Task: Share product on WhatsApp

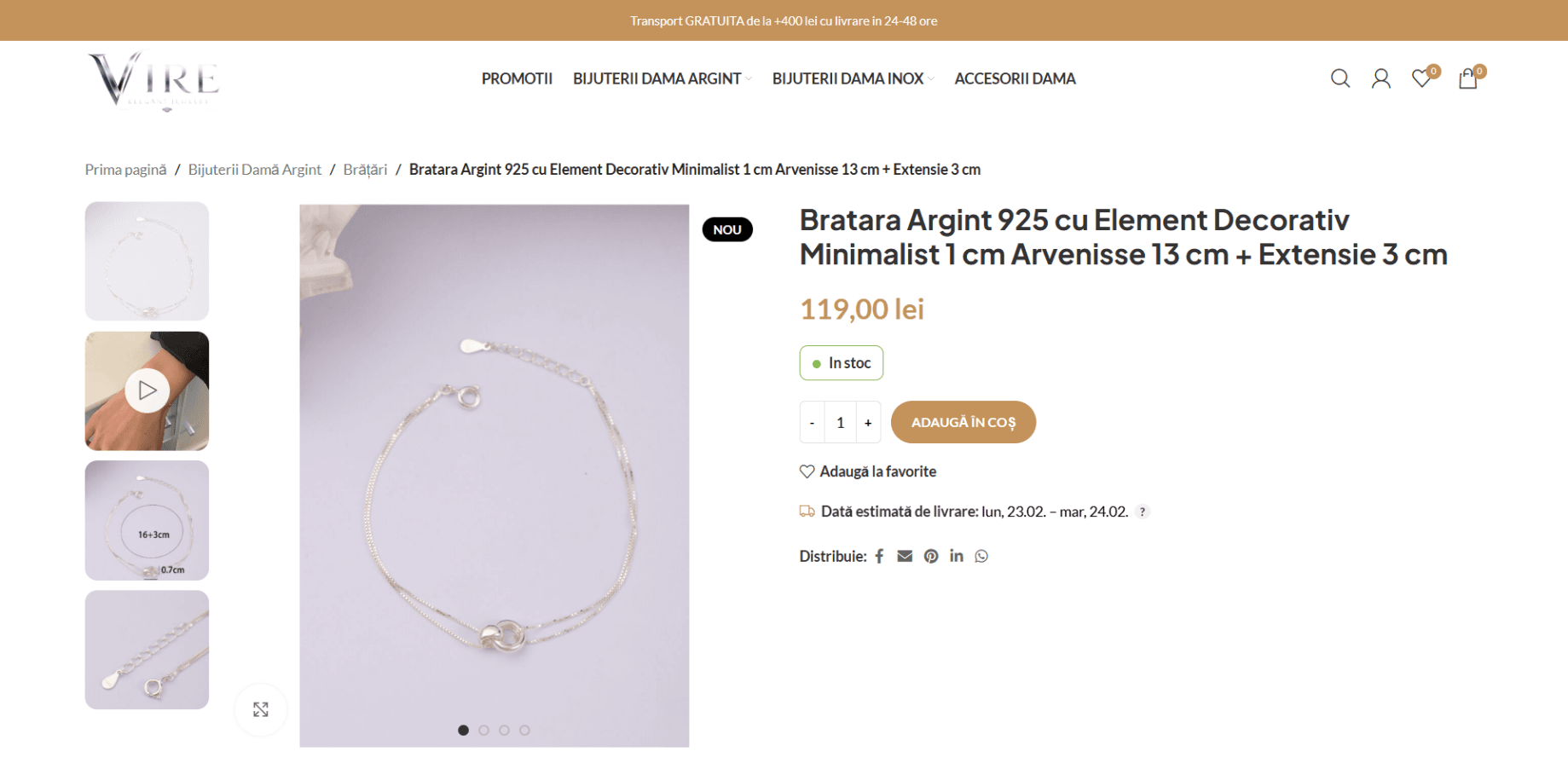Action: (981, 557)
